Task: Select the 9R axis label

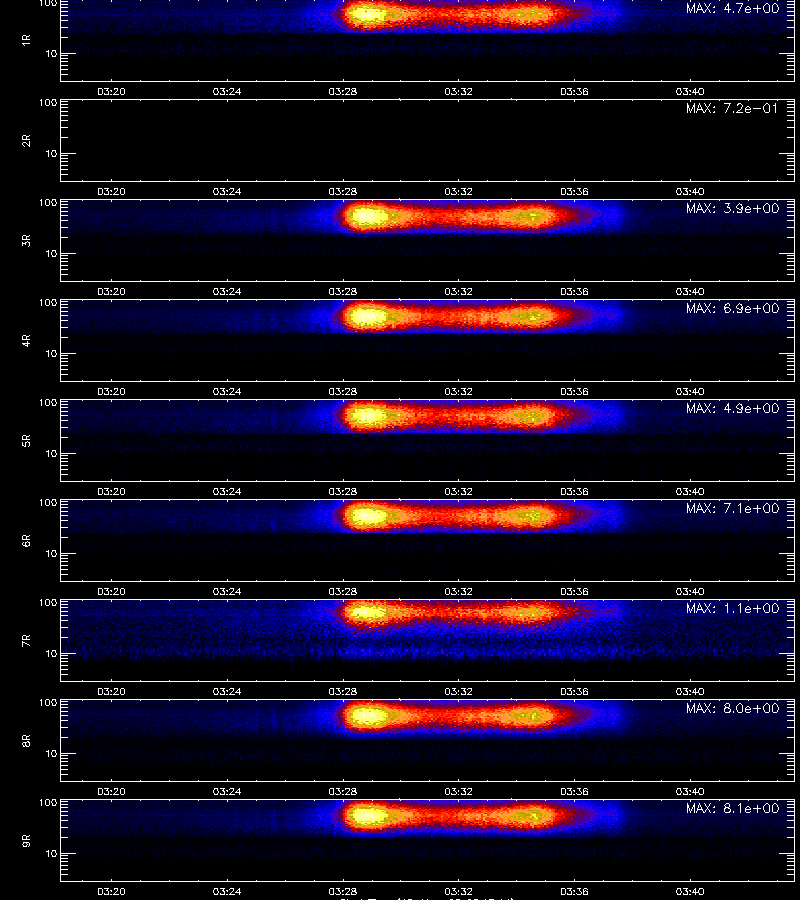Action: click(x=26, y=841)
